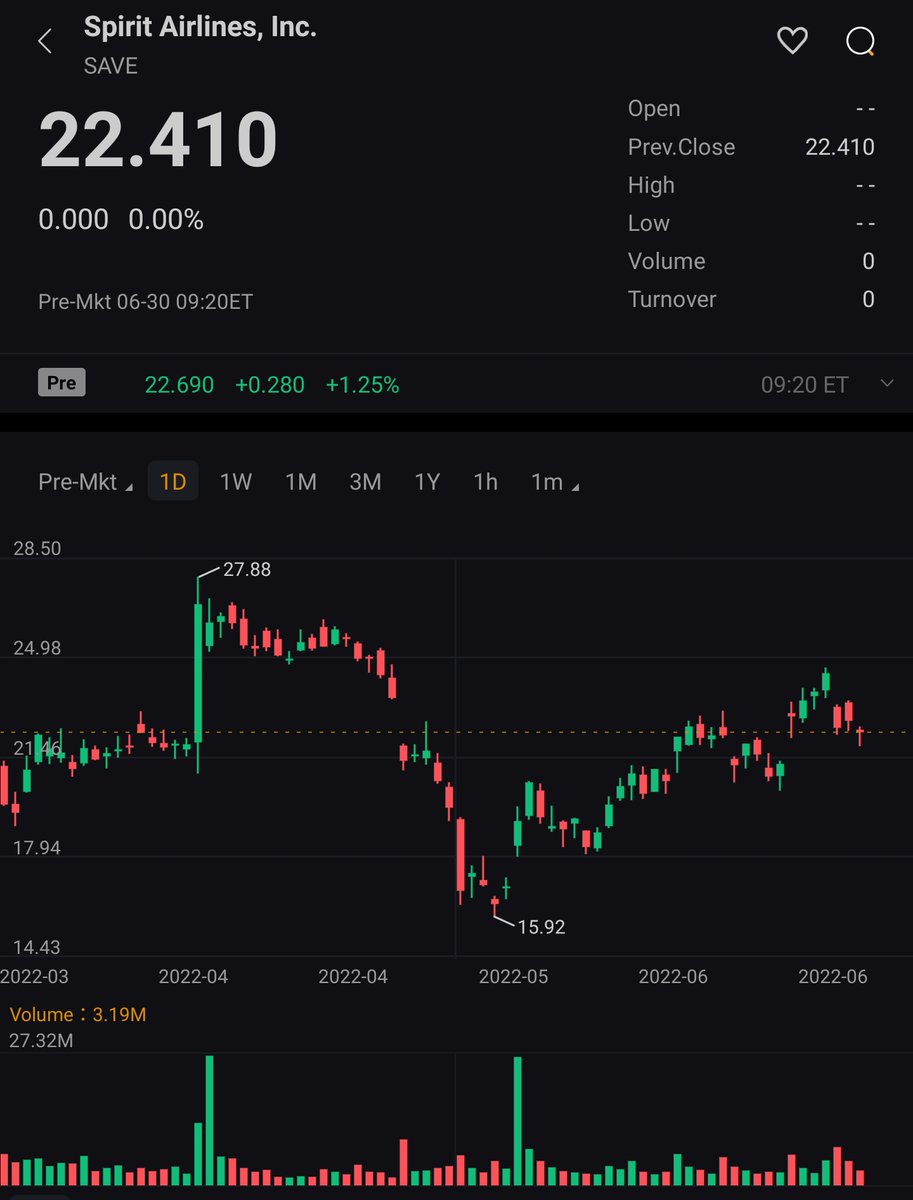Click the SAVE ticker symbol
This screenshot has width=913, height=1200.
tap(111, 66)
